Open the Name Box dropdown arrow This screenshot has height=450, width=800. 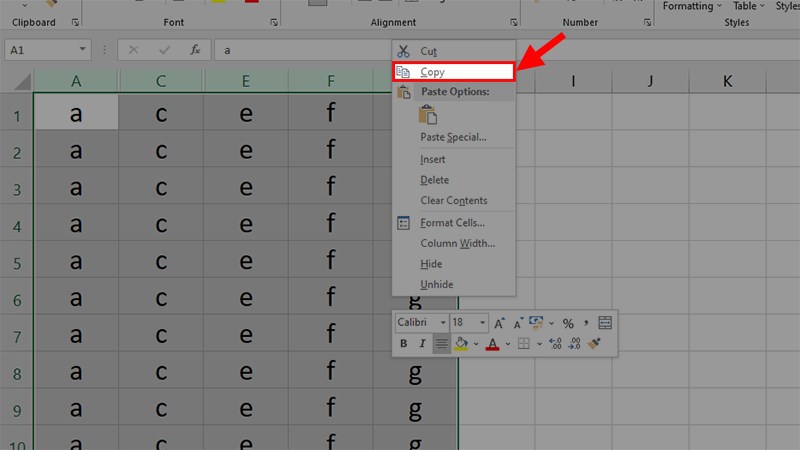point(82,50)
